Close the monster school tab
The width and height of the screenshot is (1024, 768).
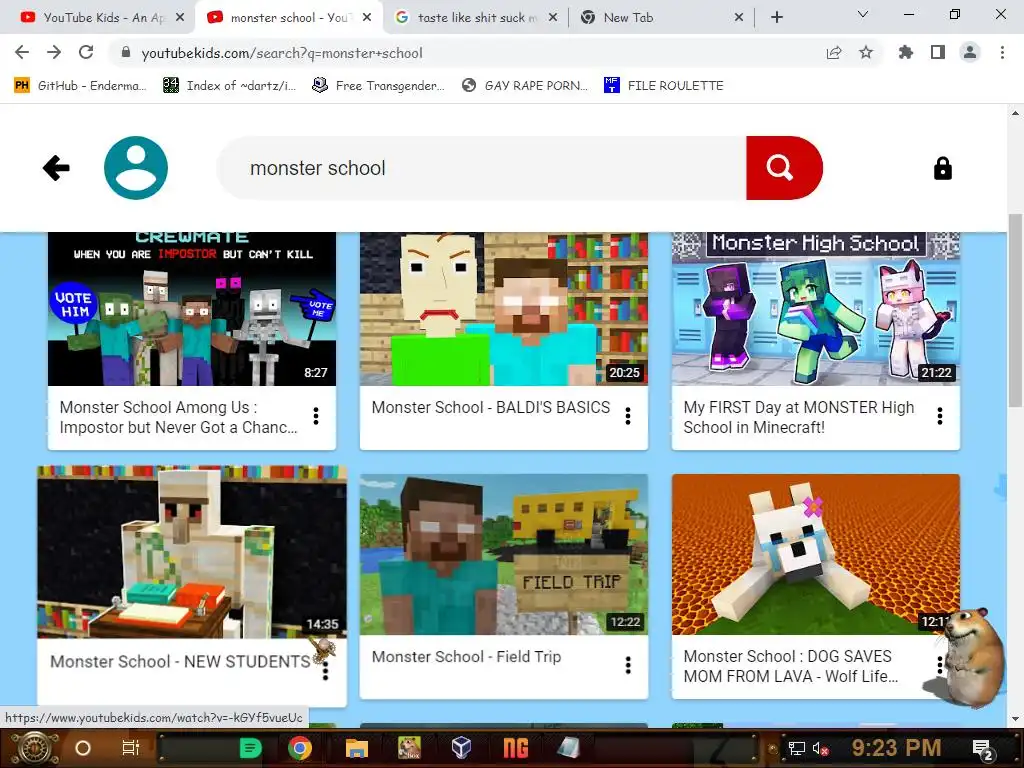tap(367, 18)
